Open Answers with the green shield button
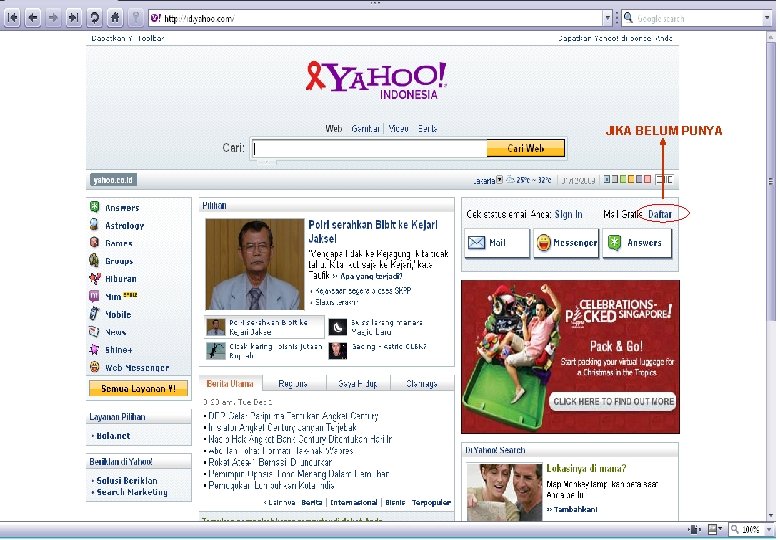 point(637,243)
